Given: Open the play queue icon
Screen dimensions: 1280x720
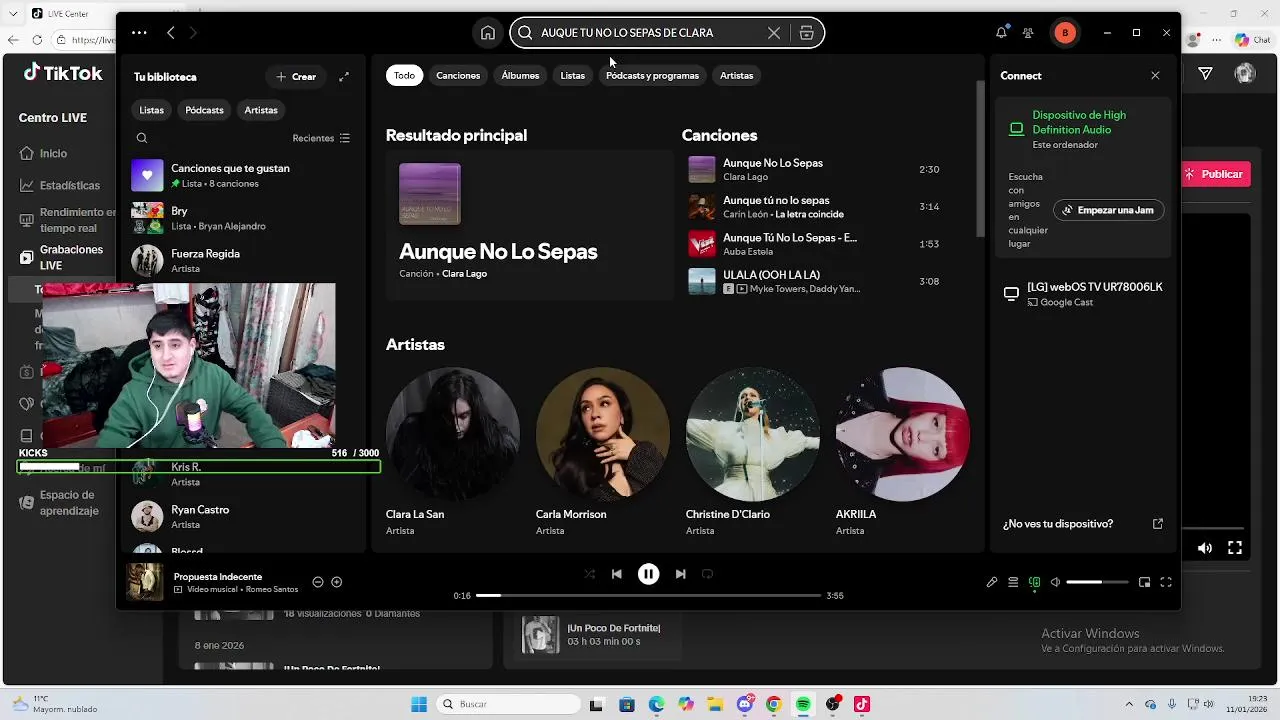Looking at the screenshot, I should pos(1013,582).
